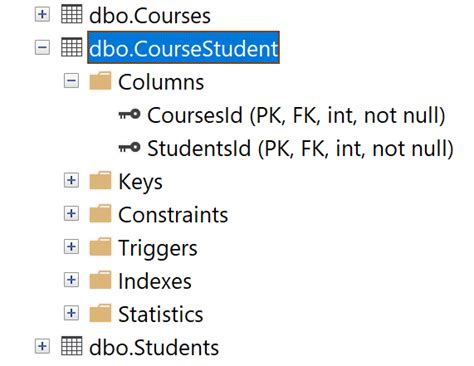Expand the dbo.Courses table node
This screenshot has width=474, height=366.
coord(42,14)
